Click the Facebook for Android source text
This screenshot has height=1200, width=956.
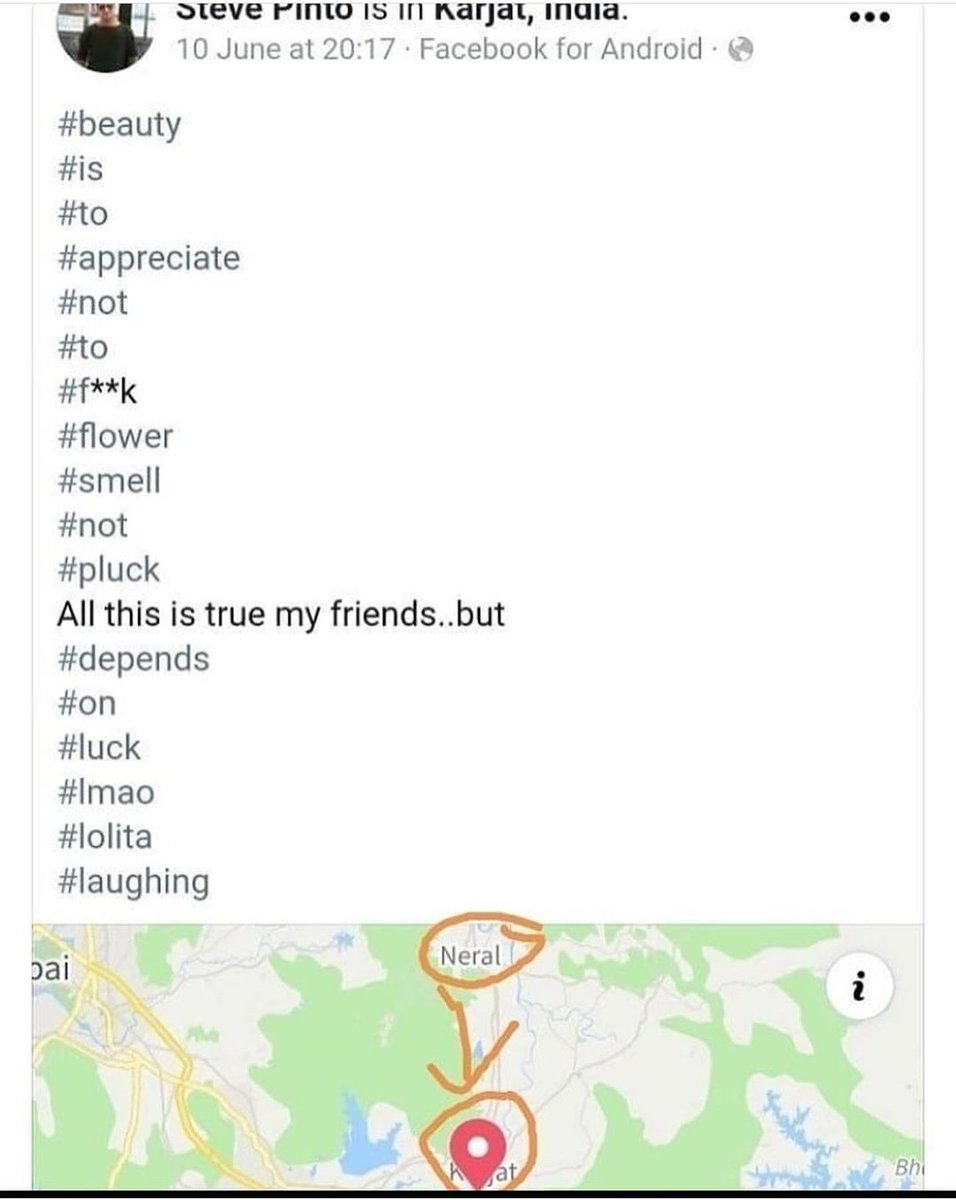(x=561, y=49)
